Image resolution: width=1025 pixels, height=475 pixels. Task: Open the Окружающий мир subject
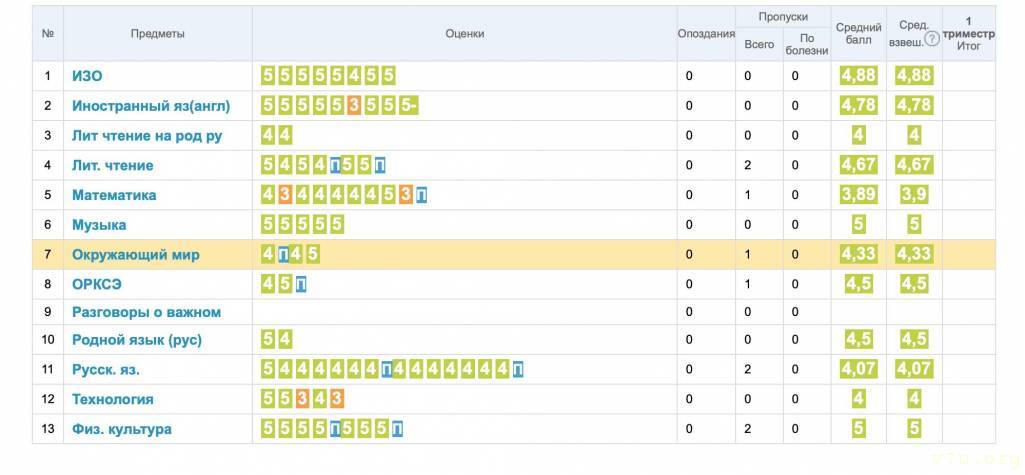(x=135, y=255)
